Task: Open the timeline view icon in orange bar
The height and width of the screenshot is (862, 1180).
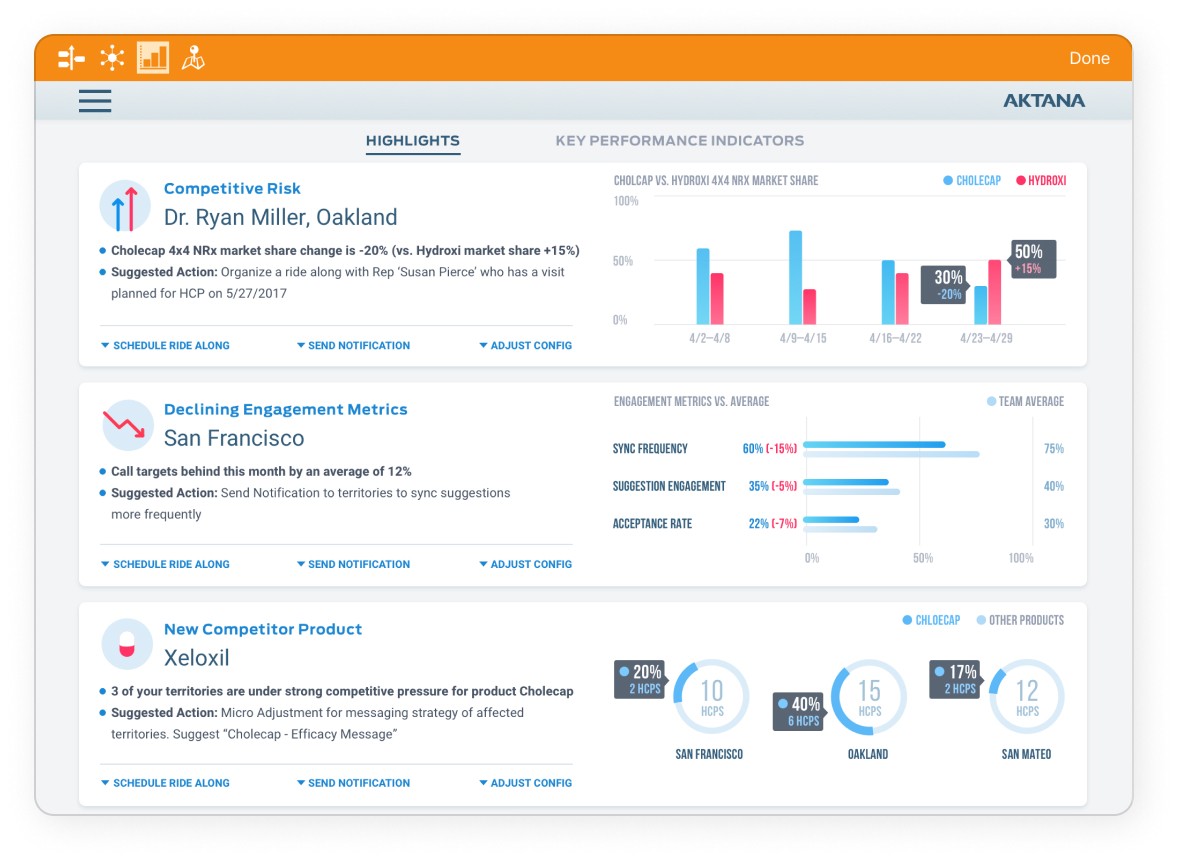Action: [x=71, y=58]
